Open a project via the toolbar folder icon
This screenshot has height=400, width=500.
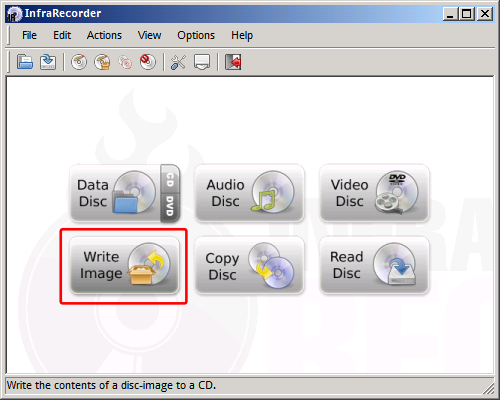point(25,62)
